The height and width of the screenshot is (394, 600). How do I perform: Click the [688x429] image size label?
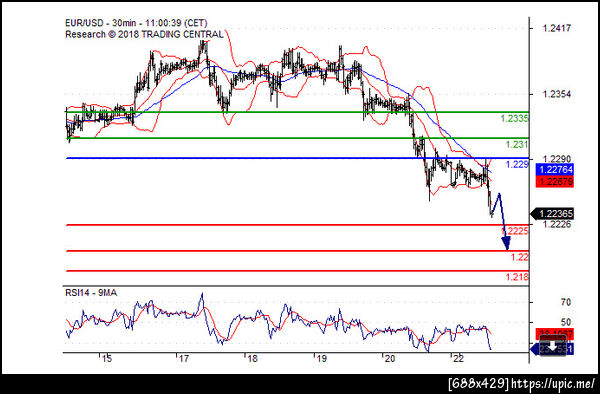click(x=479, y=383)
